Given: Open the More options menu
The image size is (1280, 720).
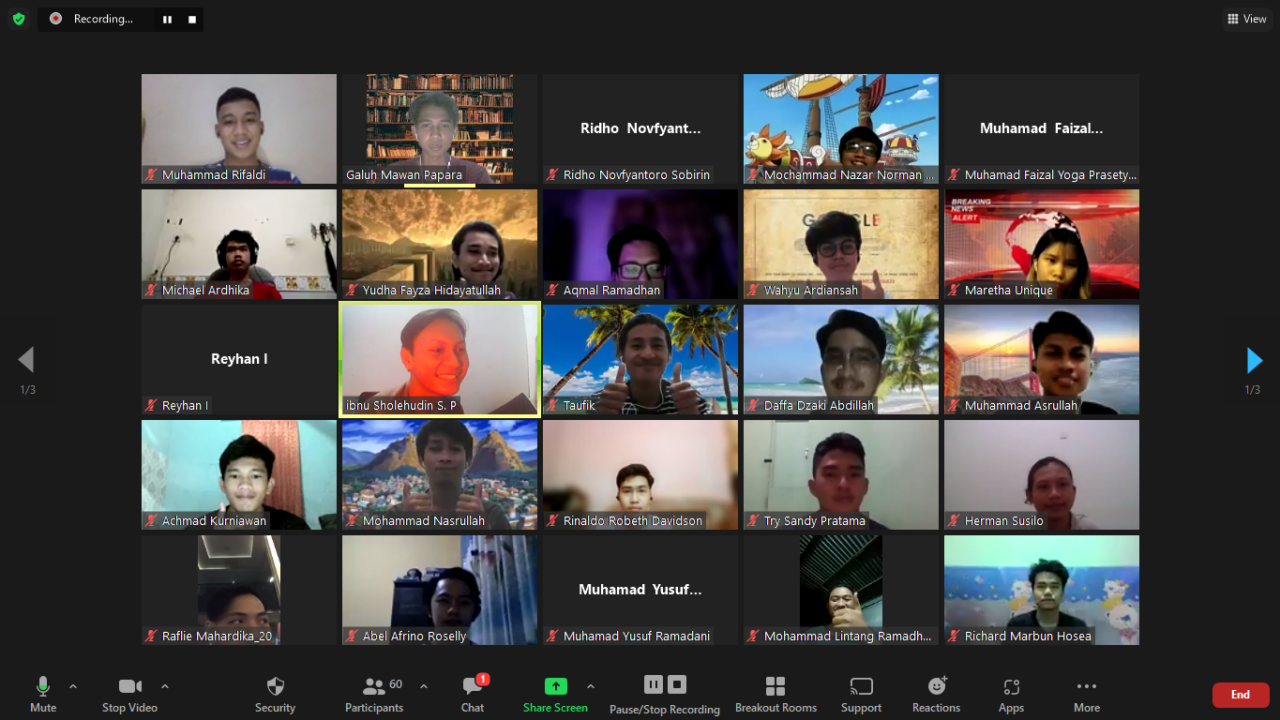Looking at the screenshot, I should [x=1086, y=687].
